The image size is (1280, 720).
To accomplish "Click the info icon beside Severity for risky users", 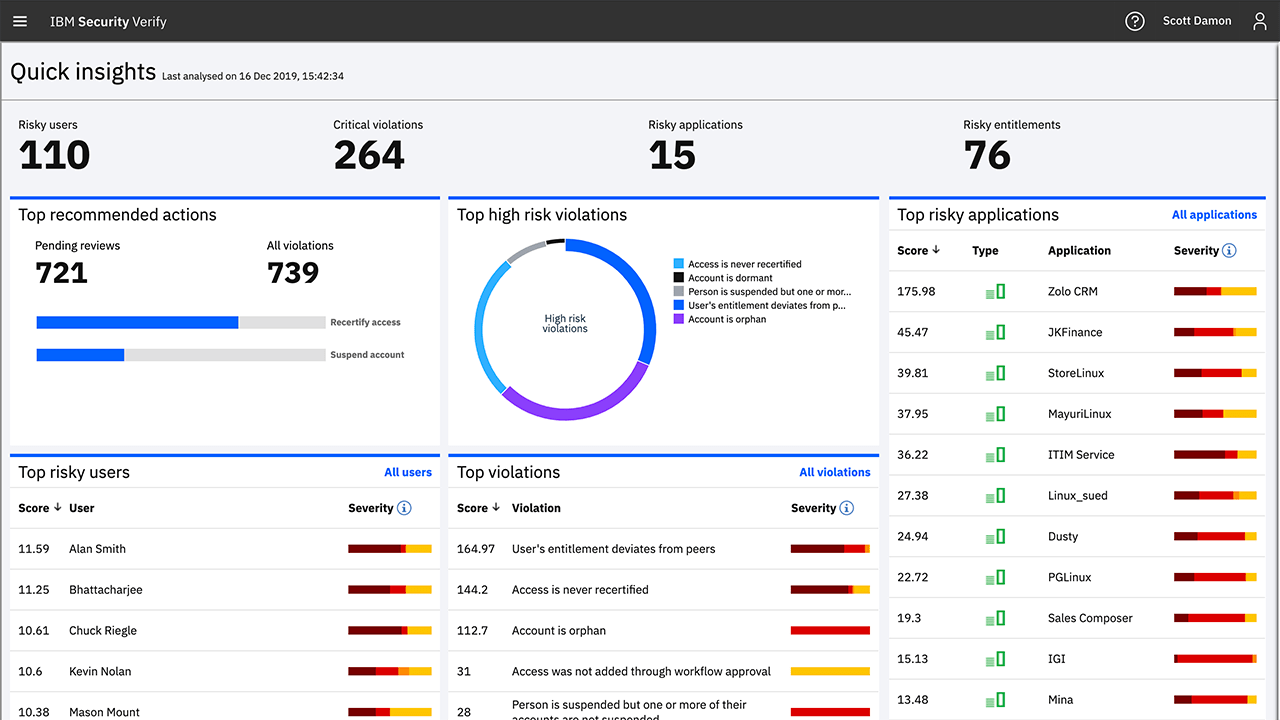I will point(406,507).
